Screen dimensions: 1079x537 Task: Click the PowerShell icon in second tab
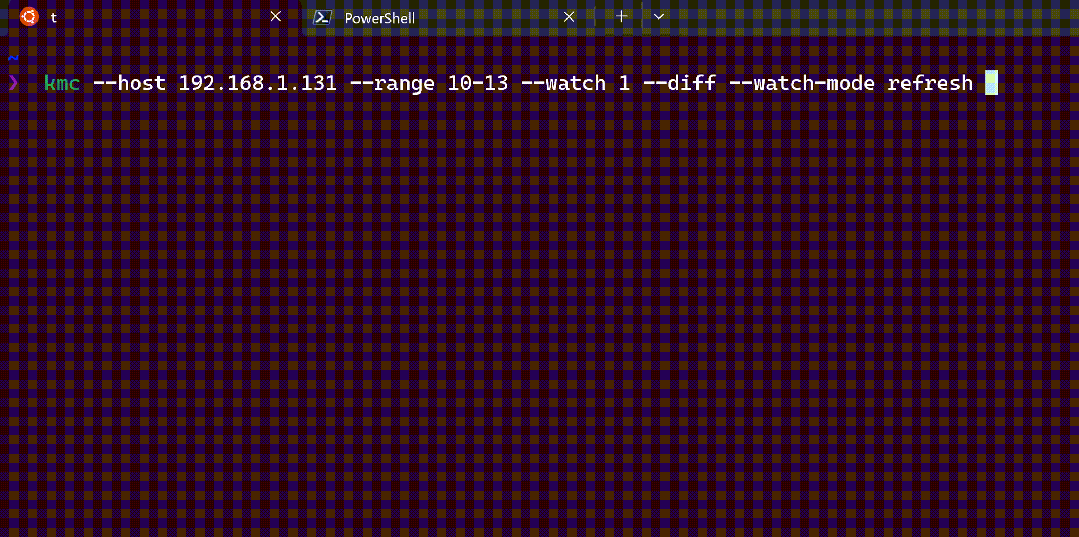click(322, 17)
